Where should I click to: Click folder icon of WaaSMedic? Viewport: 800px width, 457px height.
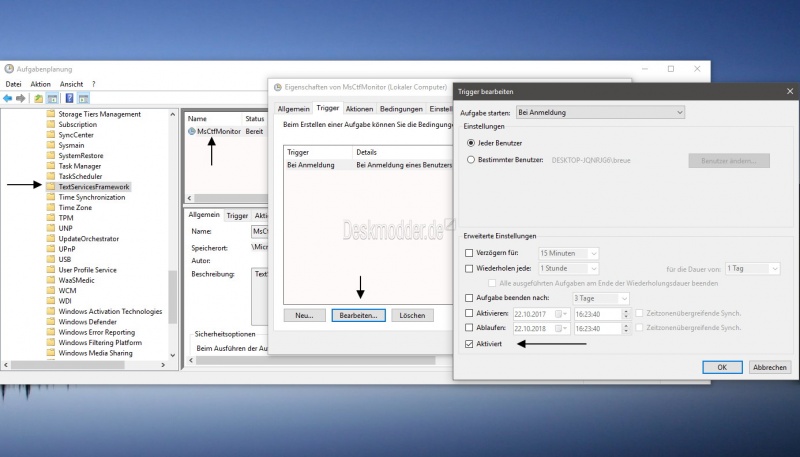pyautogui.click(x=51, y=280)
